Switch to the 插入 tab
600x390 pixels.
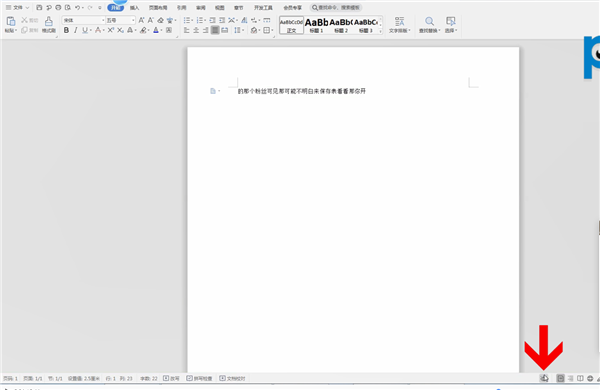(134, 8)
